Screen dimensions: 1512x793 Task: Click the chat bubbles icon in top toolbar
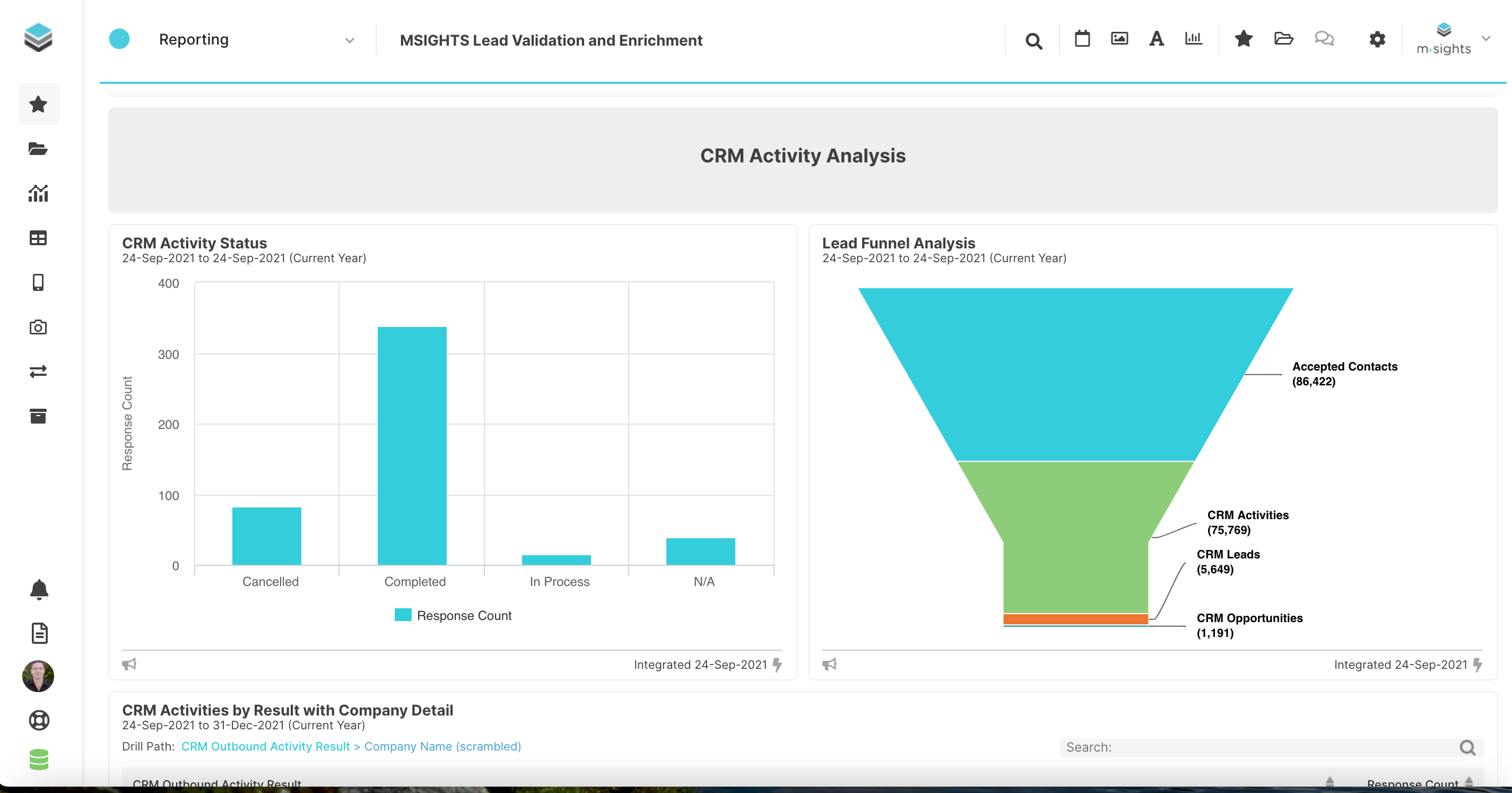1324,39
